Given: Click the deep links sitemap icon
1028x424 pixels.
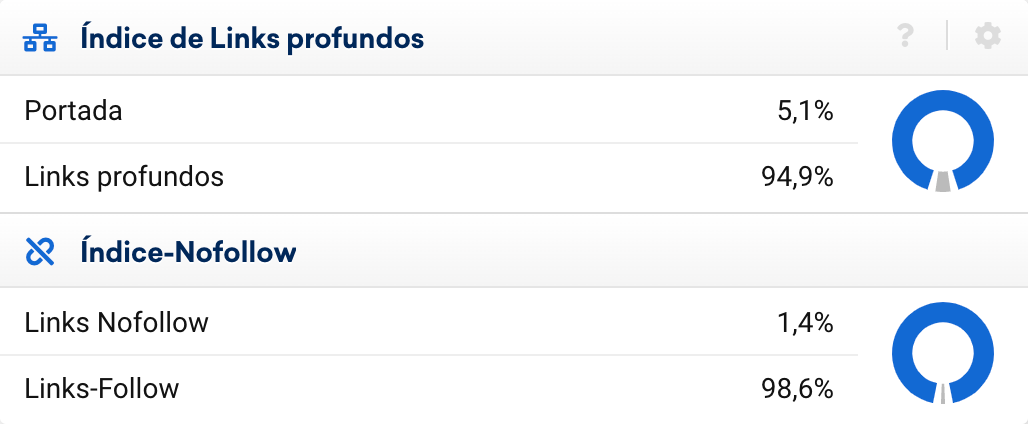Looking at the screenshot, I should tap(39, 39).
